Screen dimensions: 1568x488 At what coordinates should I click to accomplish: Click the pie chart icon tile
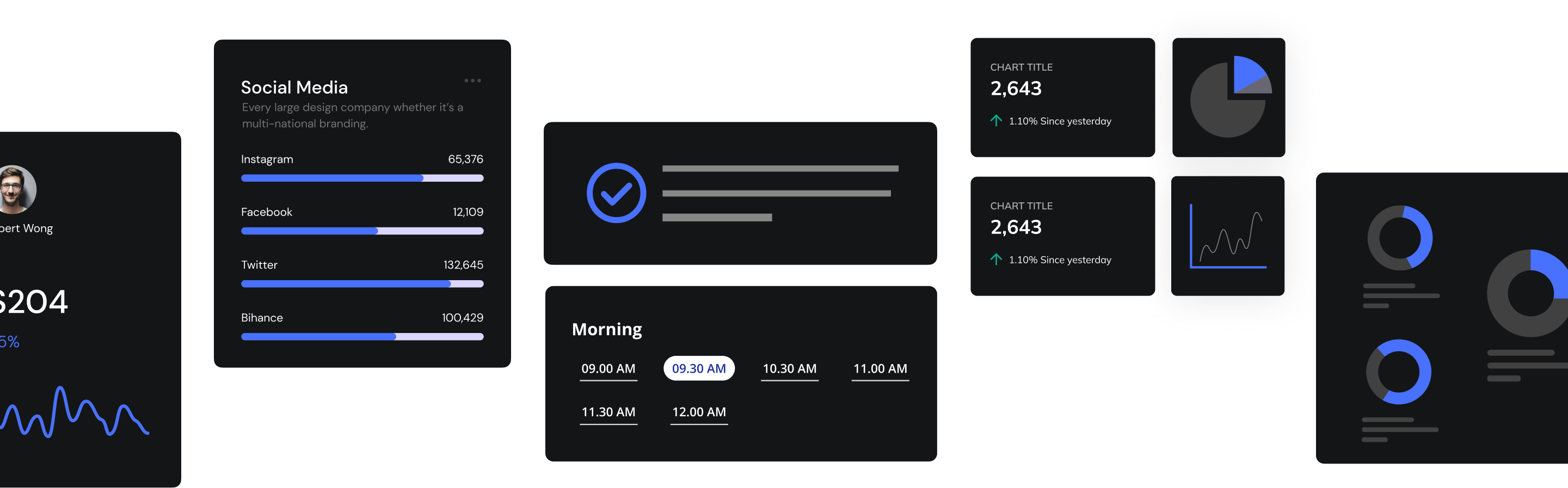point(1228,97)
